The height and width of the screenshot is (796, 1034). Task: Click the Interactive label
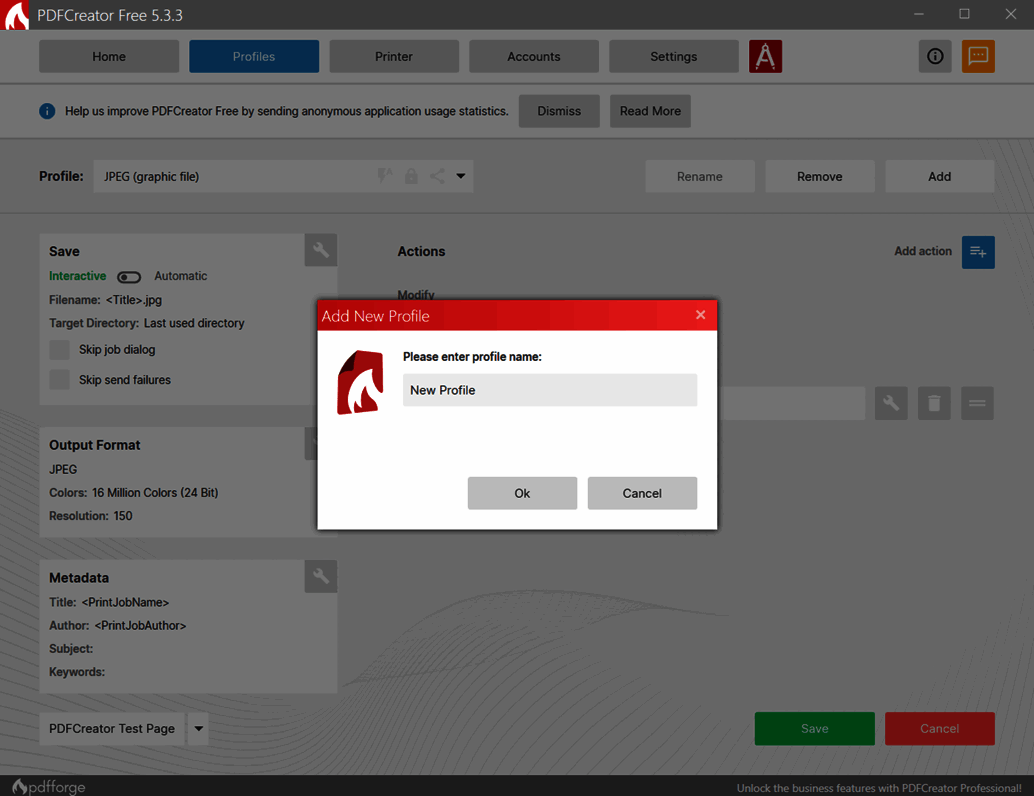coord(77,276)
